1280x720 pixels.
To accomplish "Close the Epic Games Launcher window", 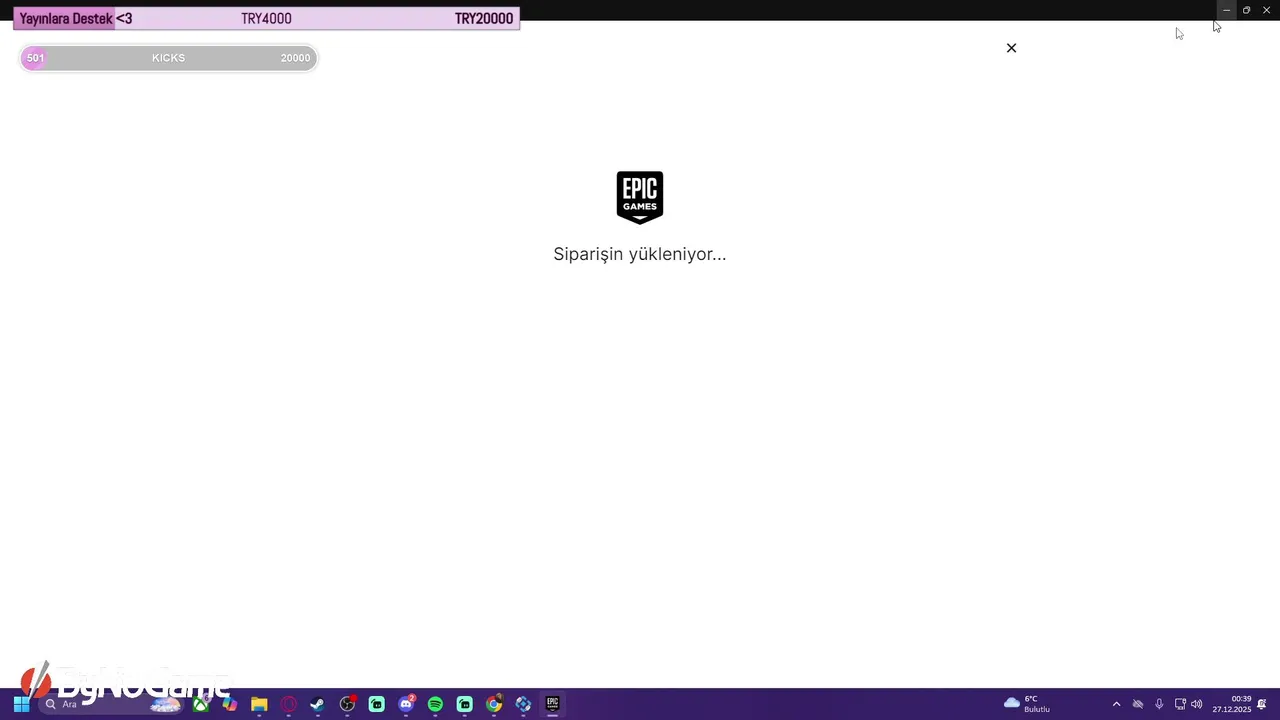I will 1266,10.
